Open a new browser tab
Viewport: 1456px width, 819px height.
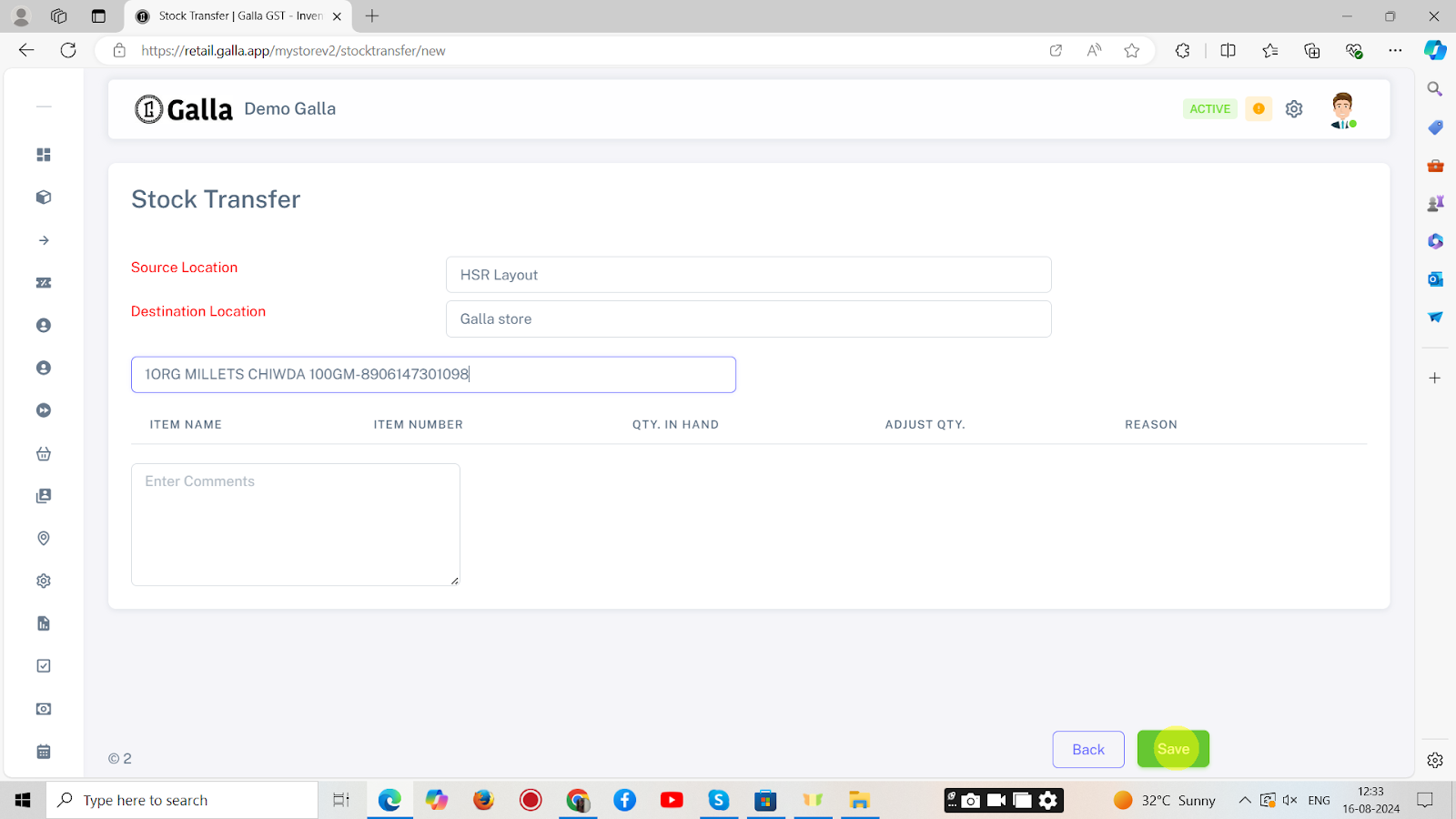point(372,16)
